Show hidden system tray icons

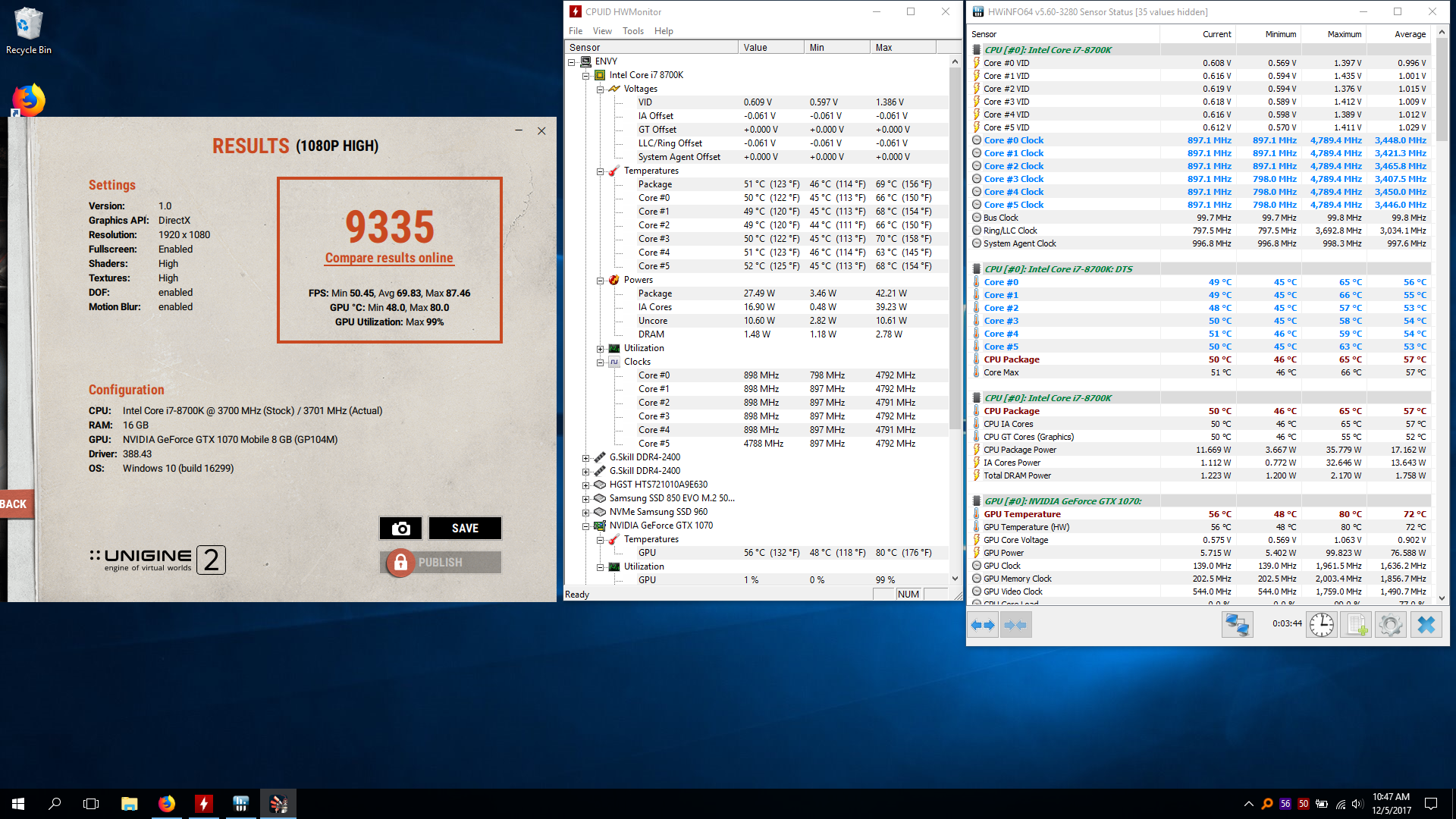(x=1248, y=804)
